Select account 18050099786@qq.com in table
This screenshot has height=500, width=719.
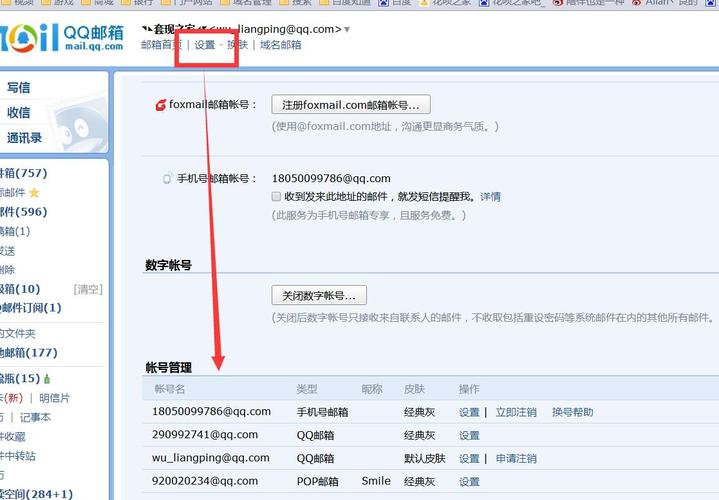click(211, 412)
